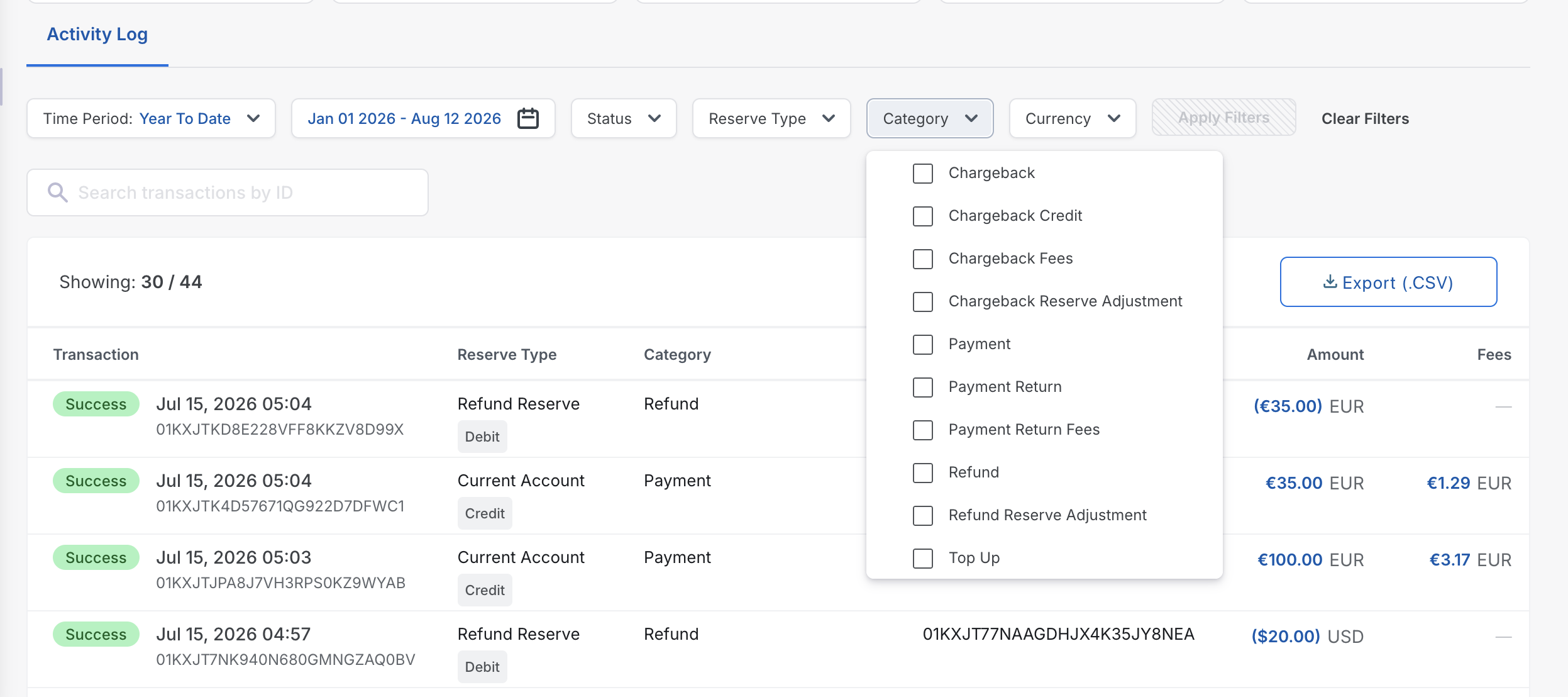Click the €1.29 EUR fee value
Image resolution: width=1568 pixels, height=697 pixels.
1469,482
